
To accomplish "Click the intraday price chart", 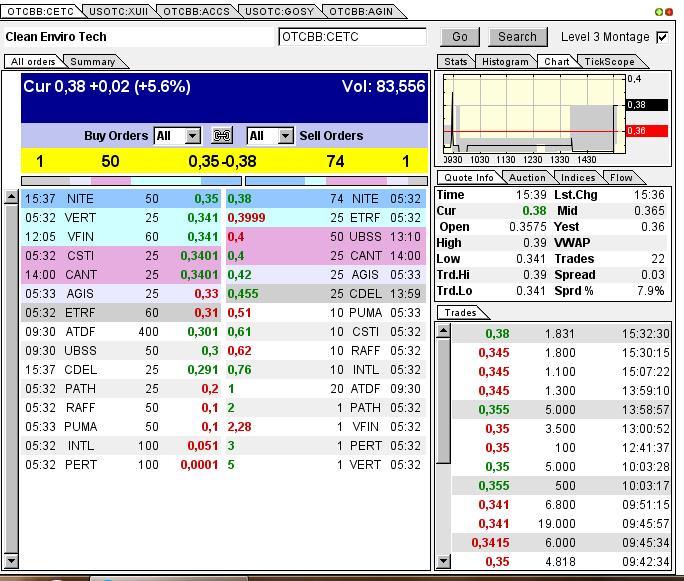I will tap(534, 114).
